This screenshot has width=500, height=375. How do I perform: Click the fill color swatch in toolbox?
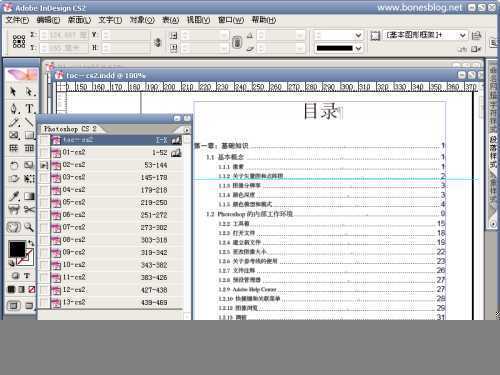click(x=17, y=249)
